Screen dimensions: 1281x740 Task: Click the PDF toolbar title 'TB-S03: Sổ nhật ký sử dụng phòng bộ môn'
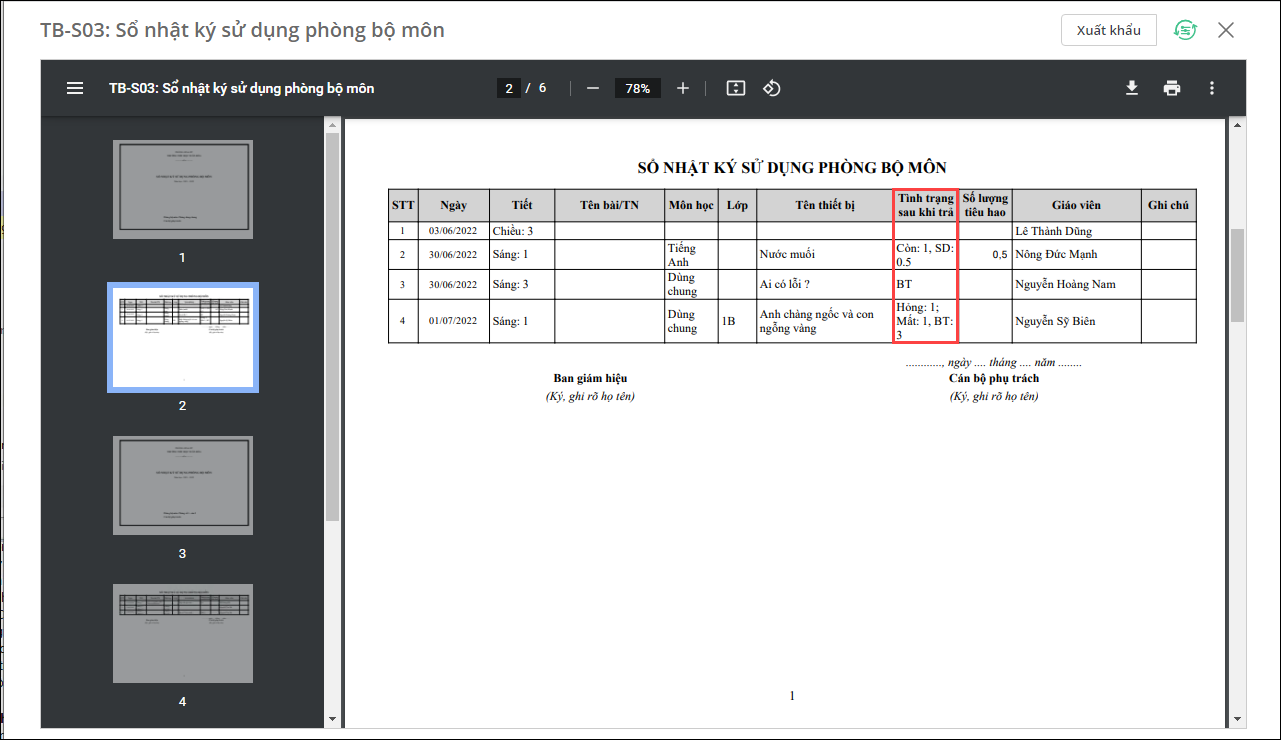[x=242, y=88]
